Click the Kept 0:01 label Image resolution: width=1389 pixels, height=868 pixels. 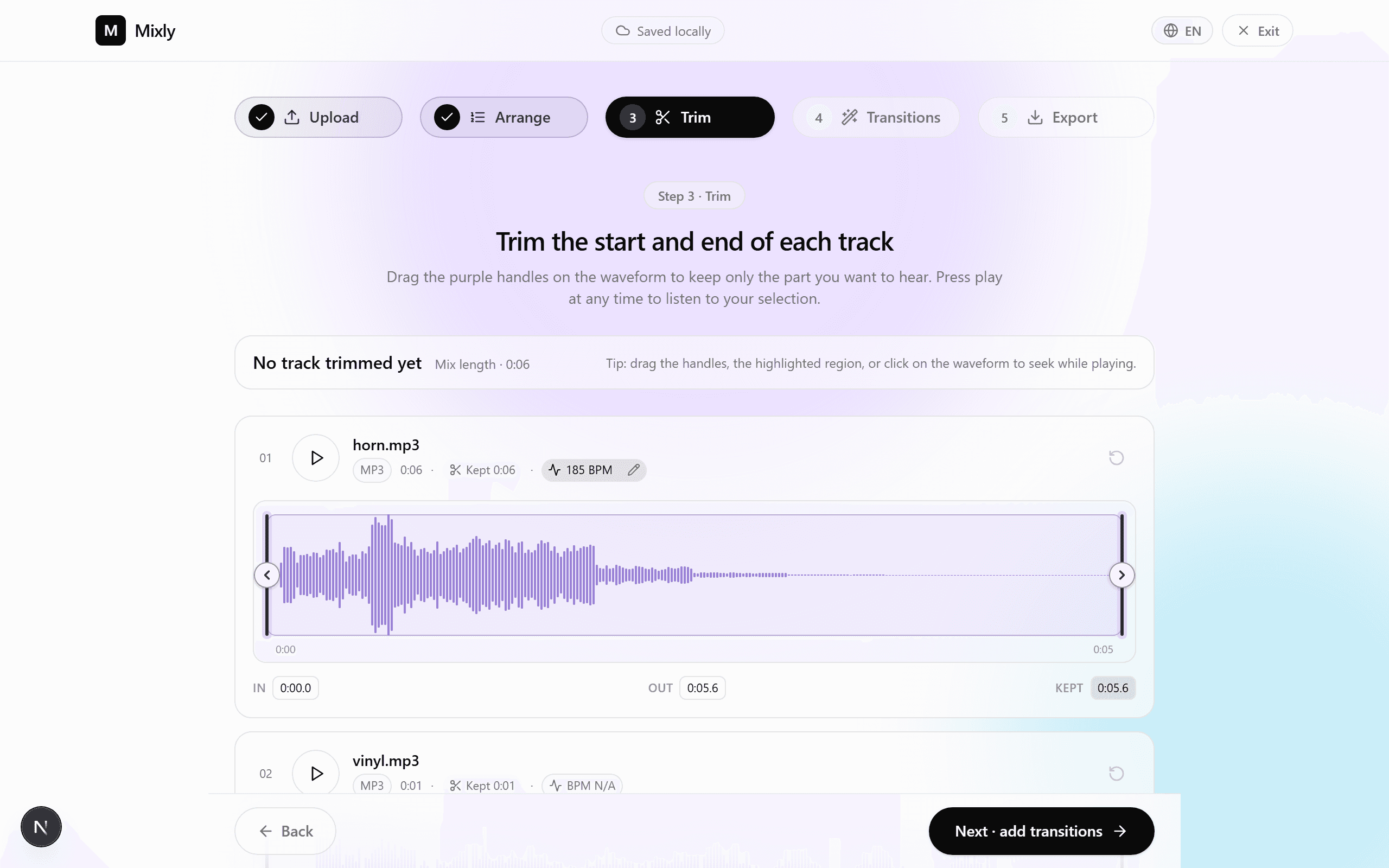[482, 786]
